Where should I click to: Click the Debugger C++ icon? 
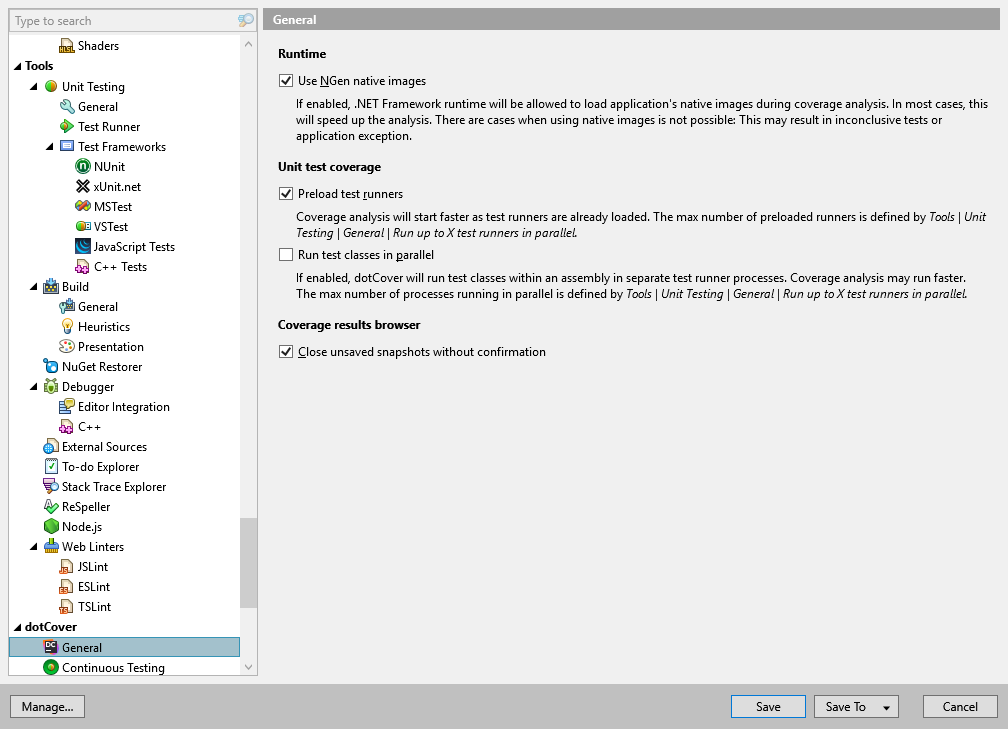click(67, 426)
